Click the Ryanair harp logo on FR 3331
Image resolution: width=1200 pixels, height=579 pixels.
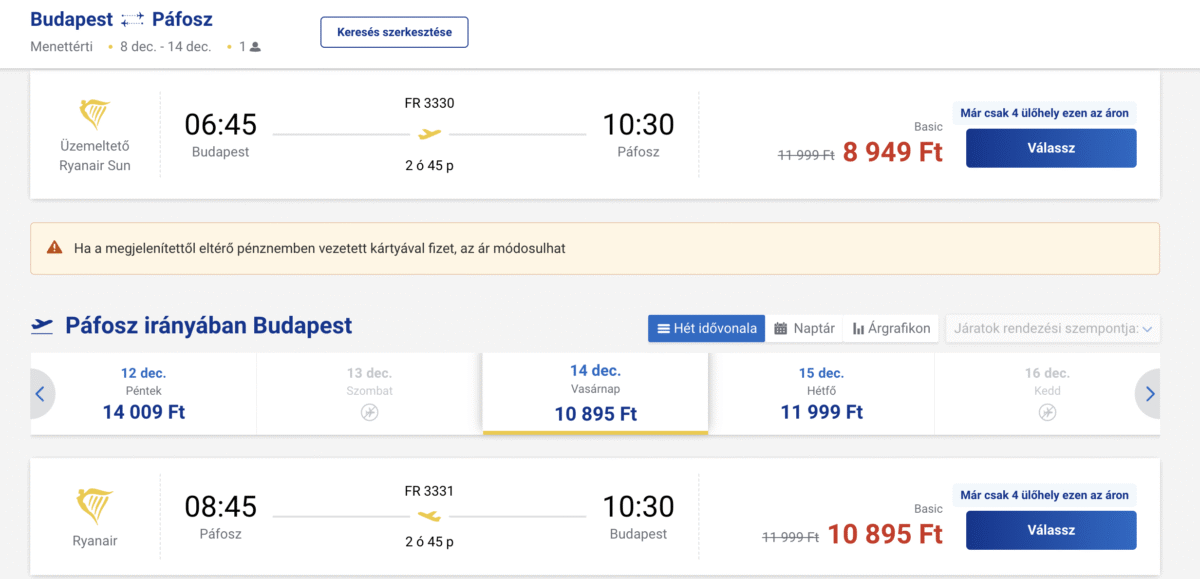point(95,507)
